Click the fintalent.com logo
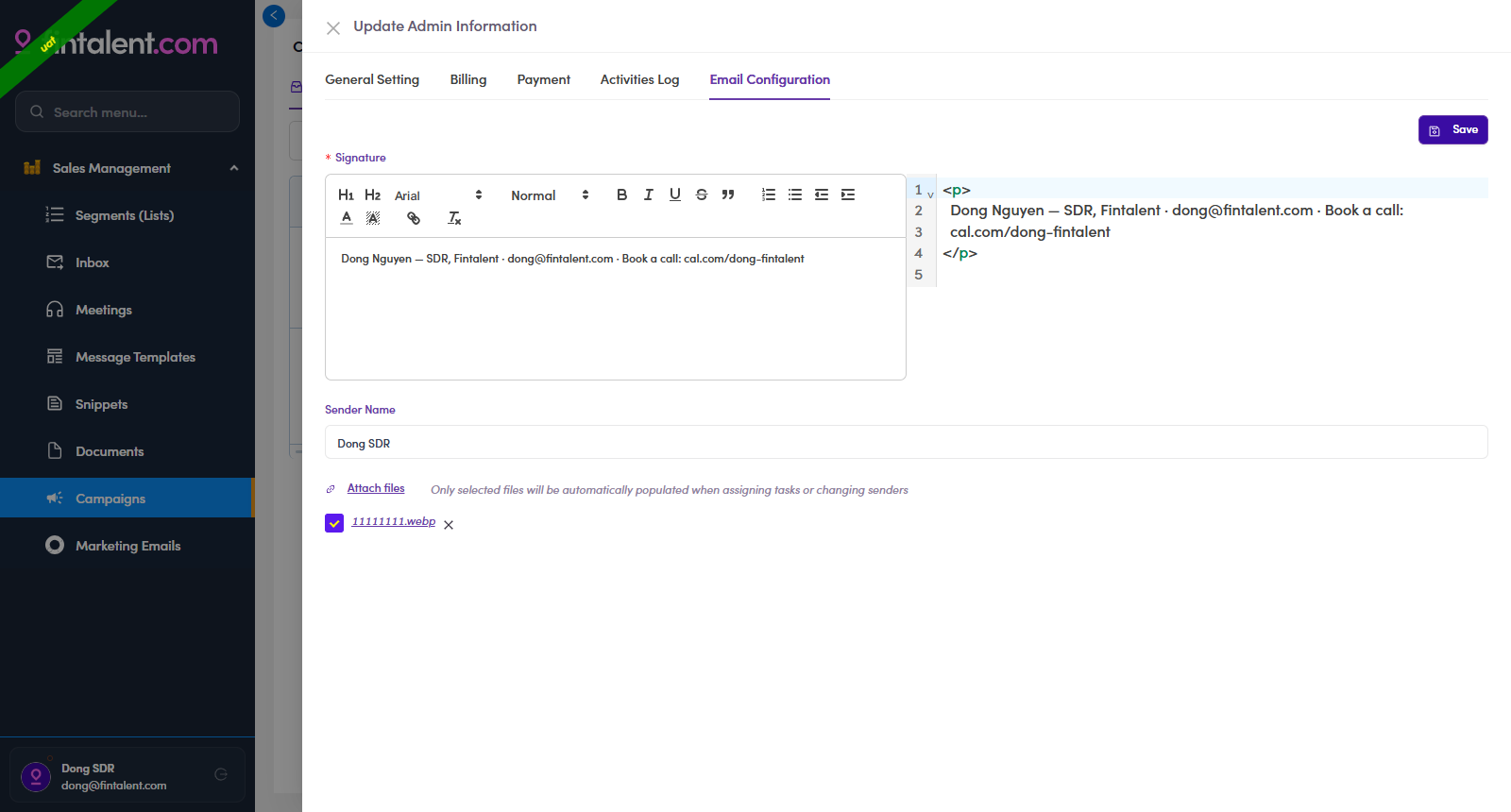Image resolution: width=1511 pixels, height=812 pixels. (x=118, y=42)
